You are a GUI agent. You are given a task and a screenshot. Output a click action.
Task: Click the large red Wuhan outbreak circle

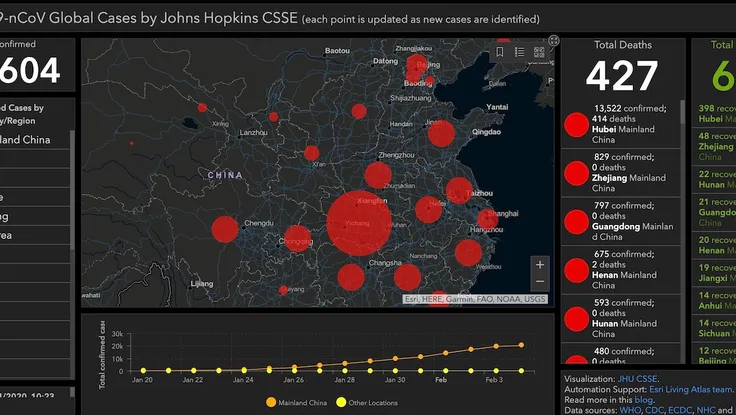tap(358, 222)
